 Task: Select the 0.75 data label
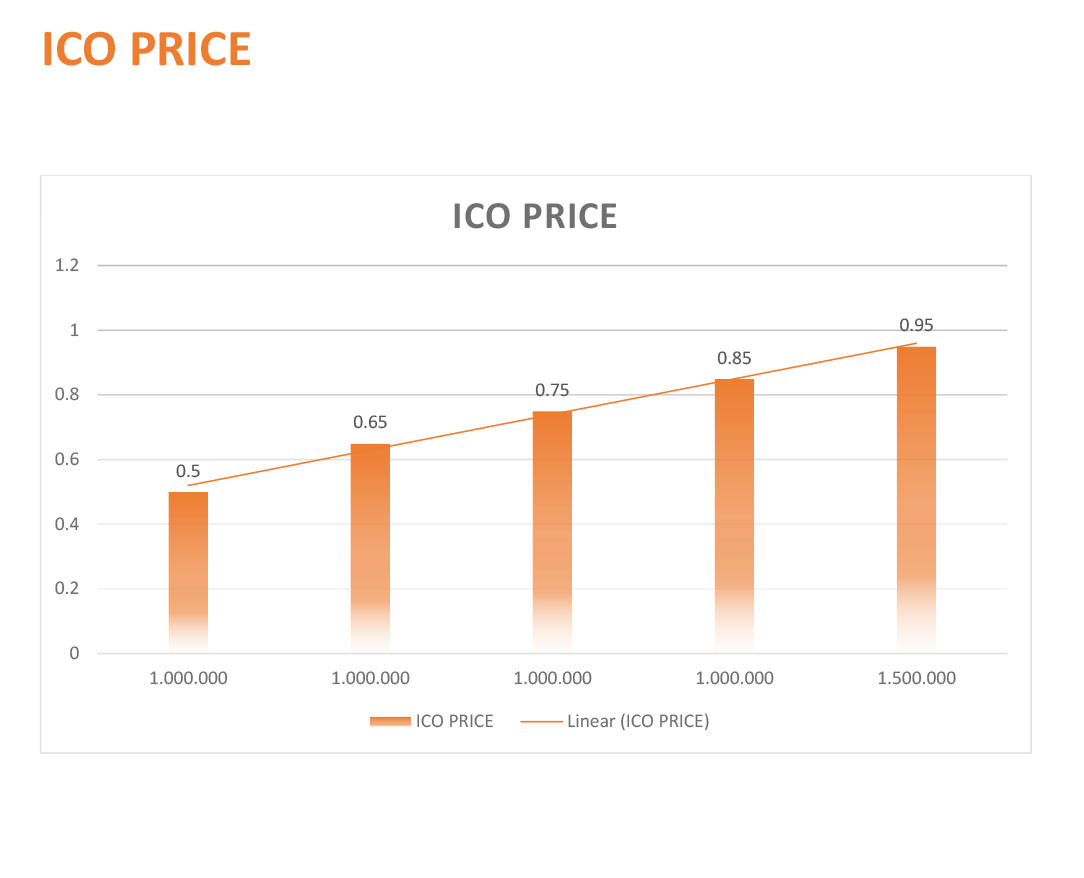click(552, 391)
